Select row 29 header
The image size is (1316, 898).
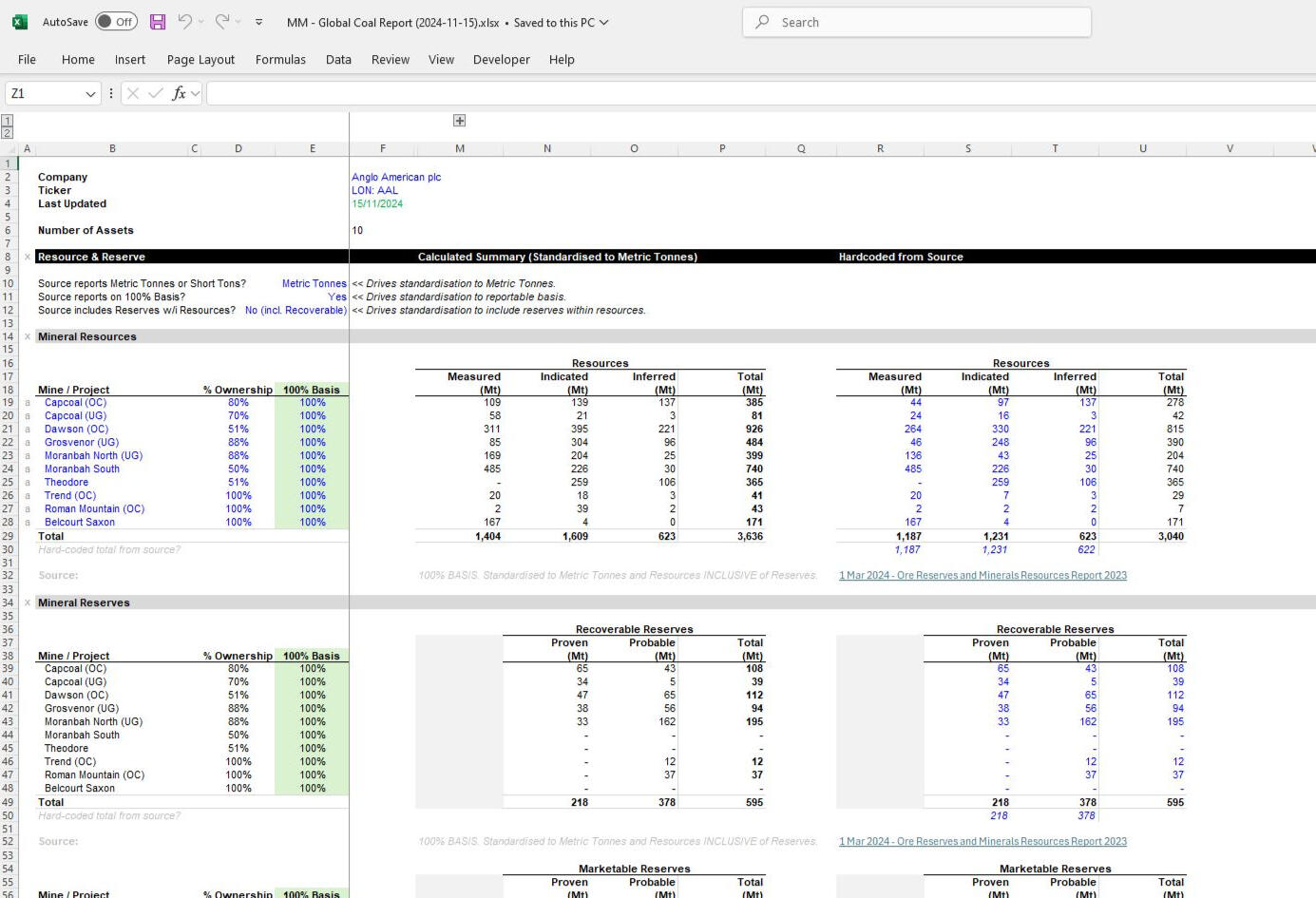click(9, 536)
